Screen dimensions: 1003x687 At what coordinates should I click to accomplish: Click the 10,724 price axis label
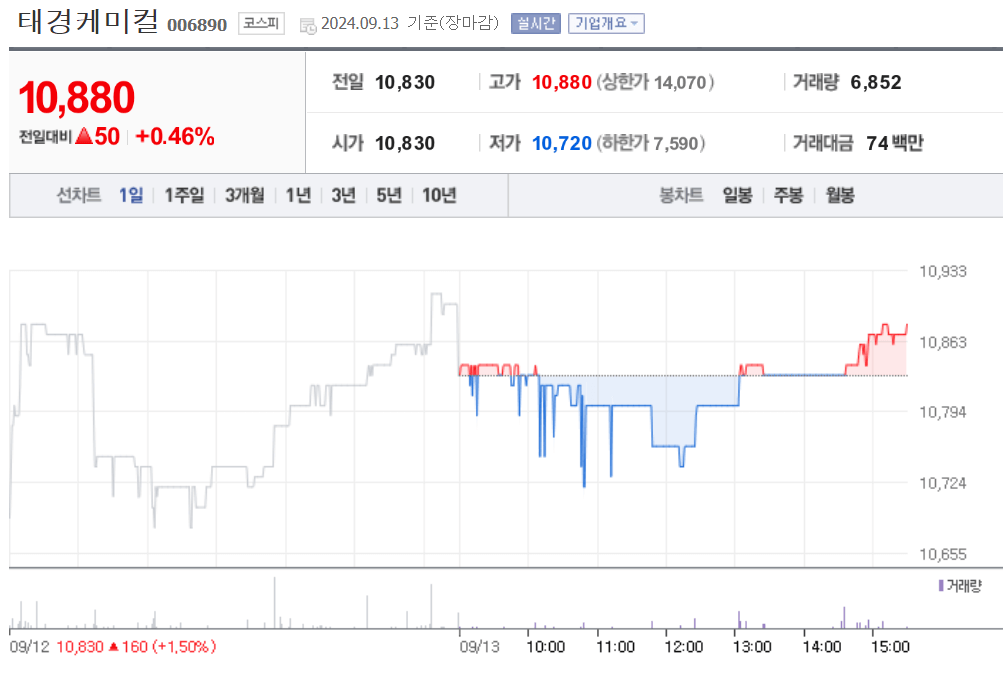(x=943, y=484)
